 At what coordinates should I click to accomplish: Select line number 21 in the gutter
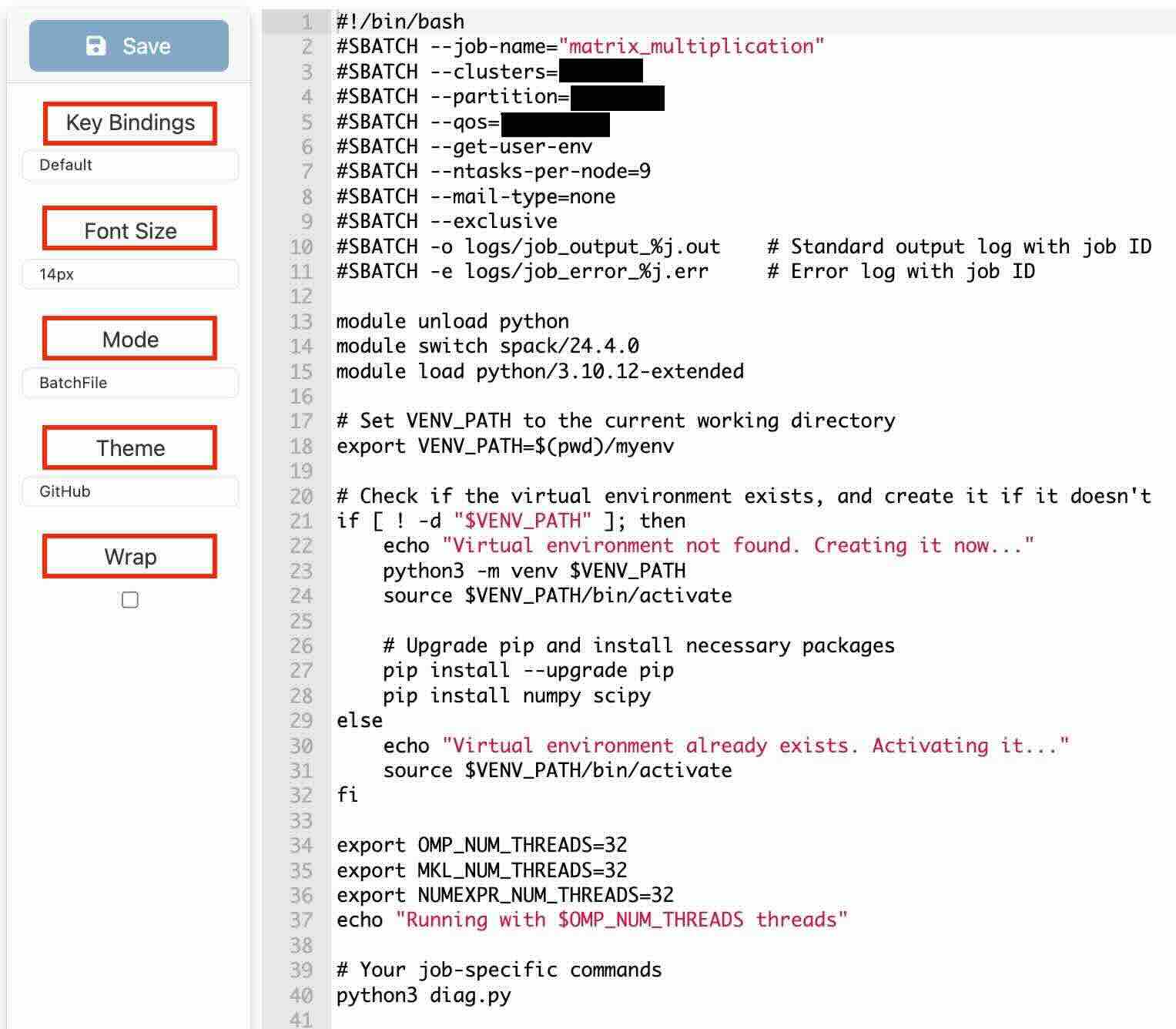click(301, 521)
